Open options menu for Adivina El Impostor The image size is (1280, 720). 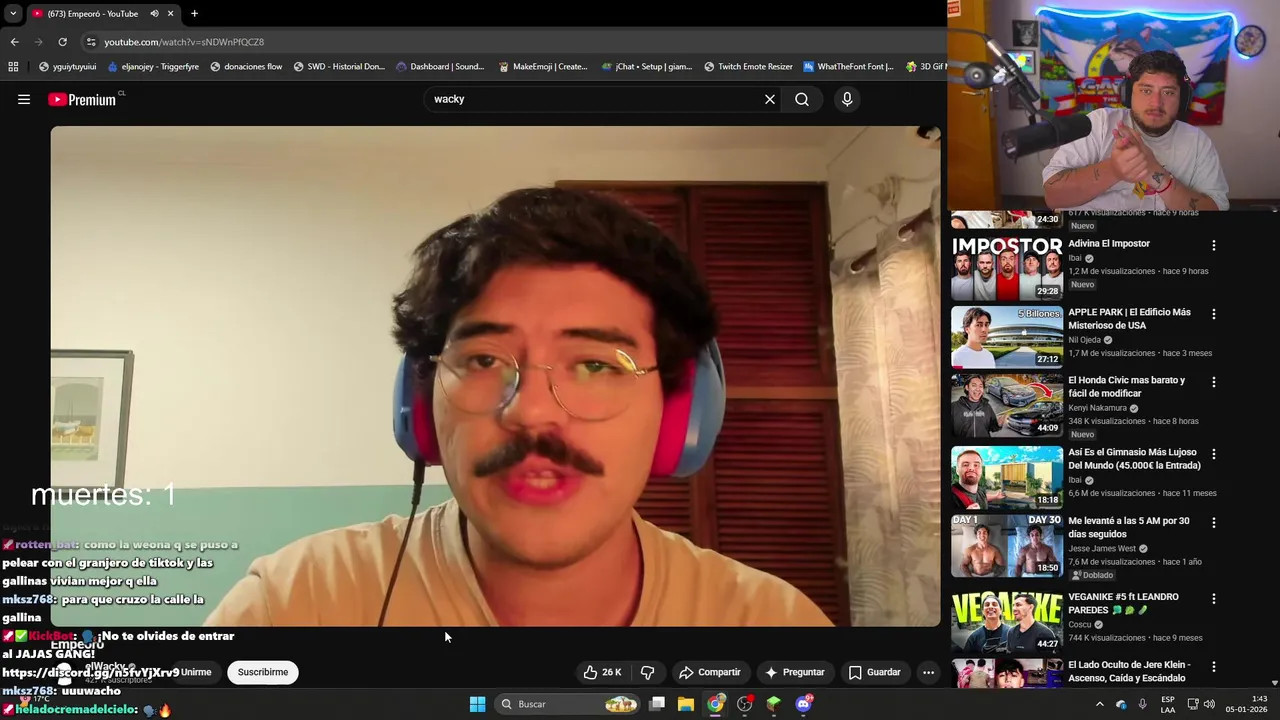pyautogui.click(x=1214, y=245)
